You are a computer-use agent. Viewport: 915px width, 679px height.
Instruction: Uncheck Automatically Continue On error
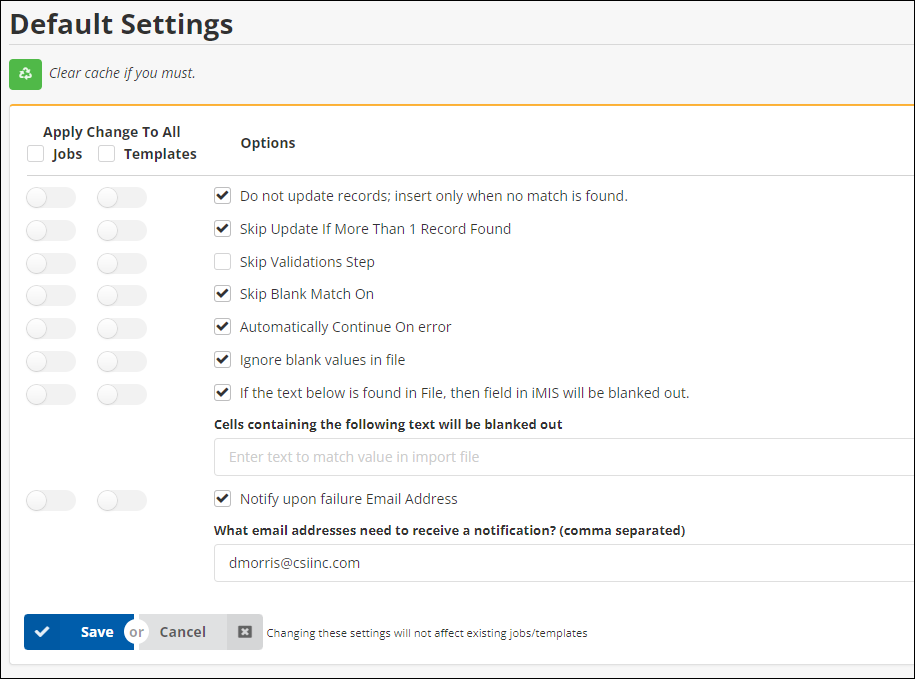[x=223, y=327]
